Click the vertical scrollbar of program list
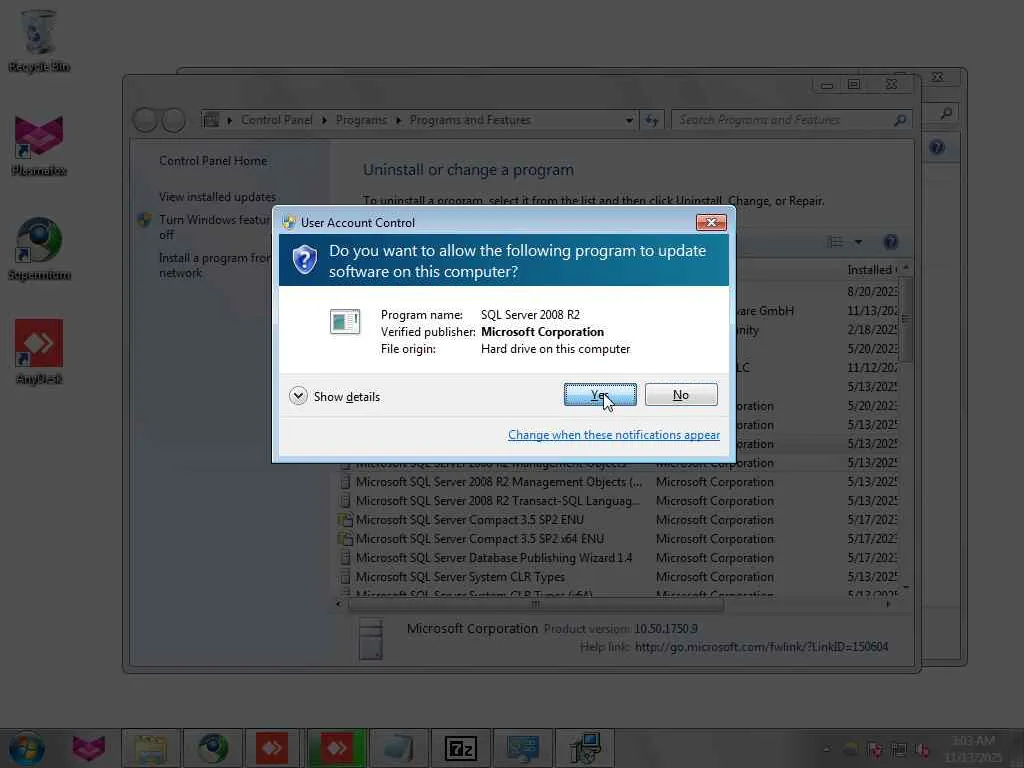This screenshot has height=768, width=1024. click(905, 320)
